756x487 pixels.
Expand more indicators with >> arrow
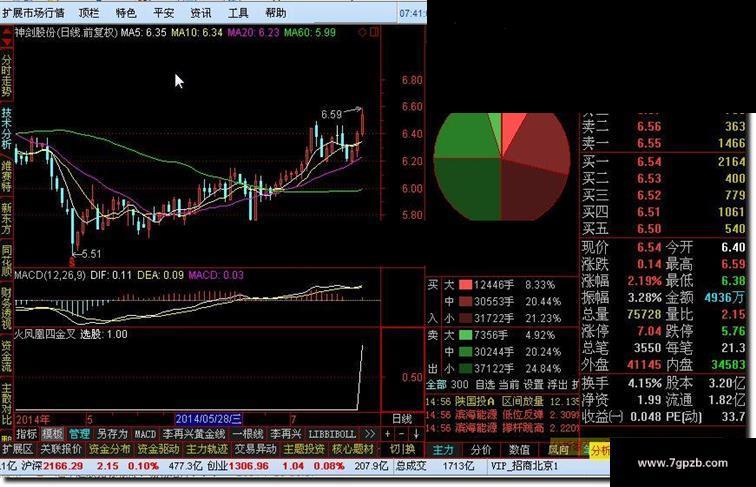[369, 434]
